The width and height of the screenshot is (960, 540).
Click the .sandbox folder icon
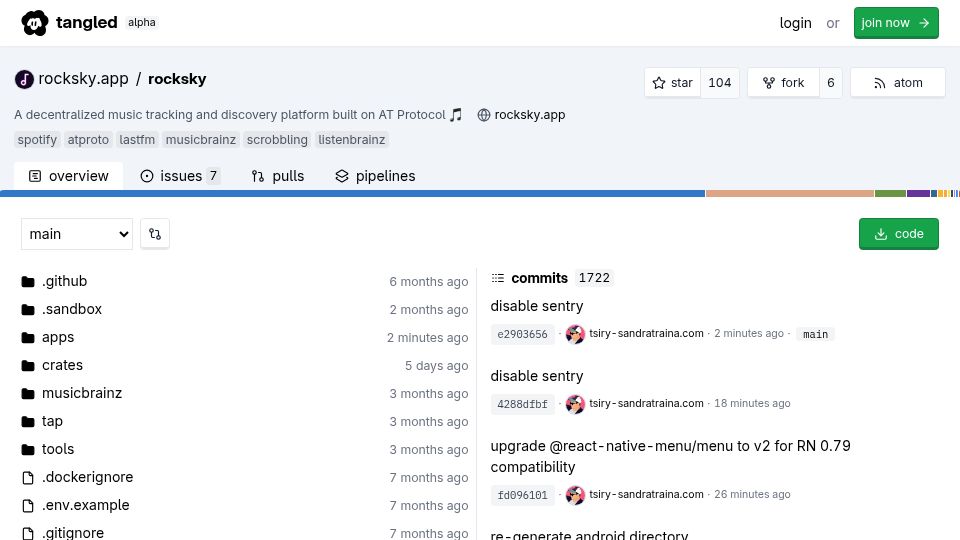(x=28, y=310)
